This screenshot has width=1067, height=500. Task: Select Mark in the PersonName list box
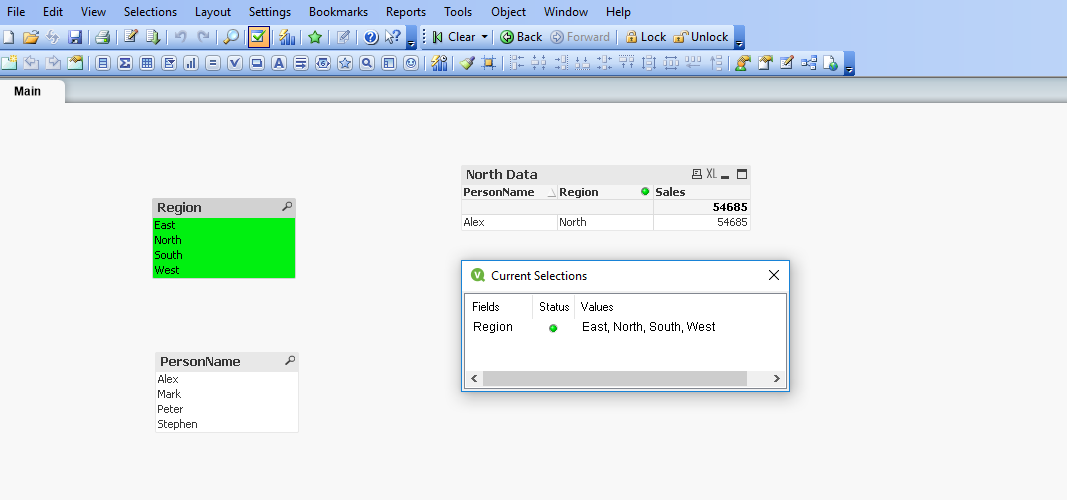(227, 394)
